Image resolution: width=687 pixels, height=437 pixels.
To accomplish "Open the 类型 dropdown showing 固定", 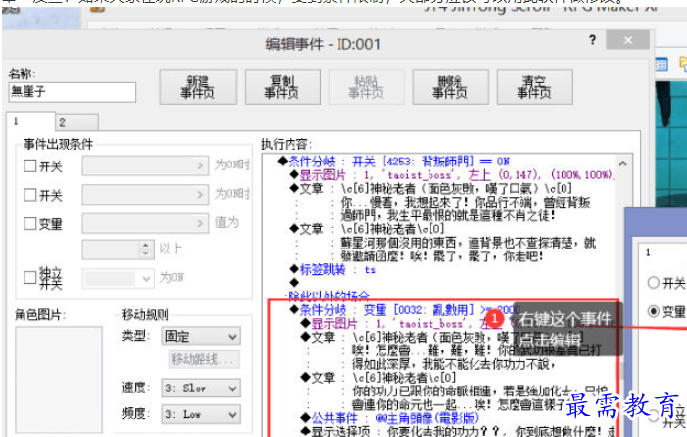I will coord(201,337).
